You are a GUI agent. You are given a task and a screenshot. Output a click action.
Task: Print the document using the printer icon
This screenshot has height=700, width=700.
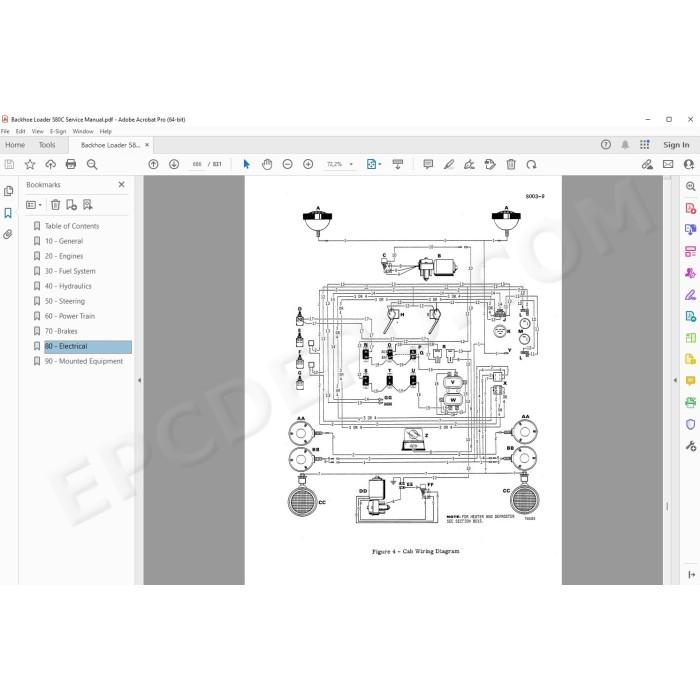coord(71,164)
